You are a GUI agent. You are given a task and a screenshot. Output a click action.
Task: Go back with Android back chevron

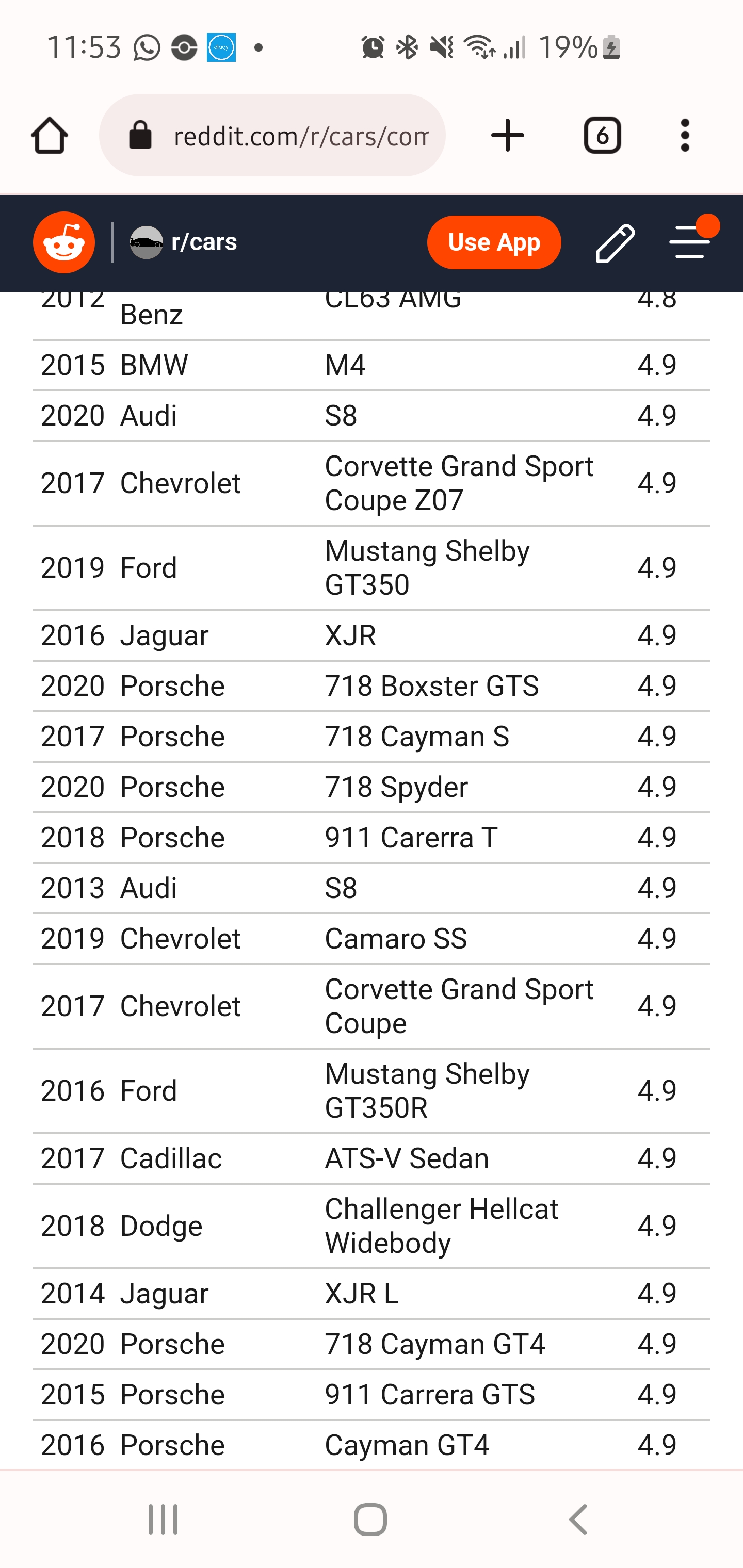578,1520
